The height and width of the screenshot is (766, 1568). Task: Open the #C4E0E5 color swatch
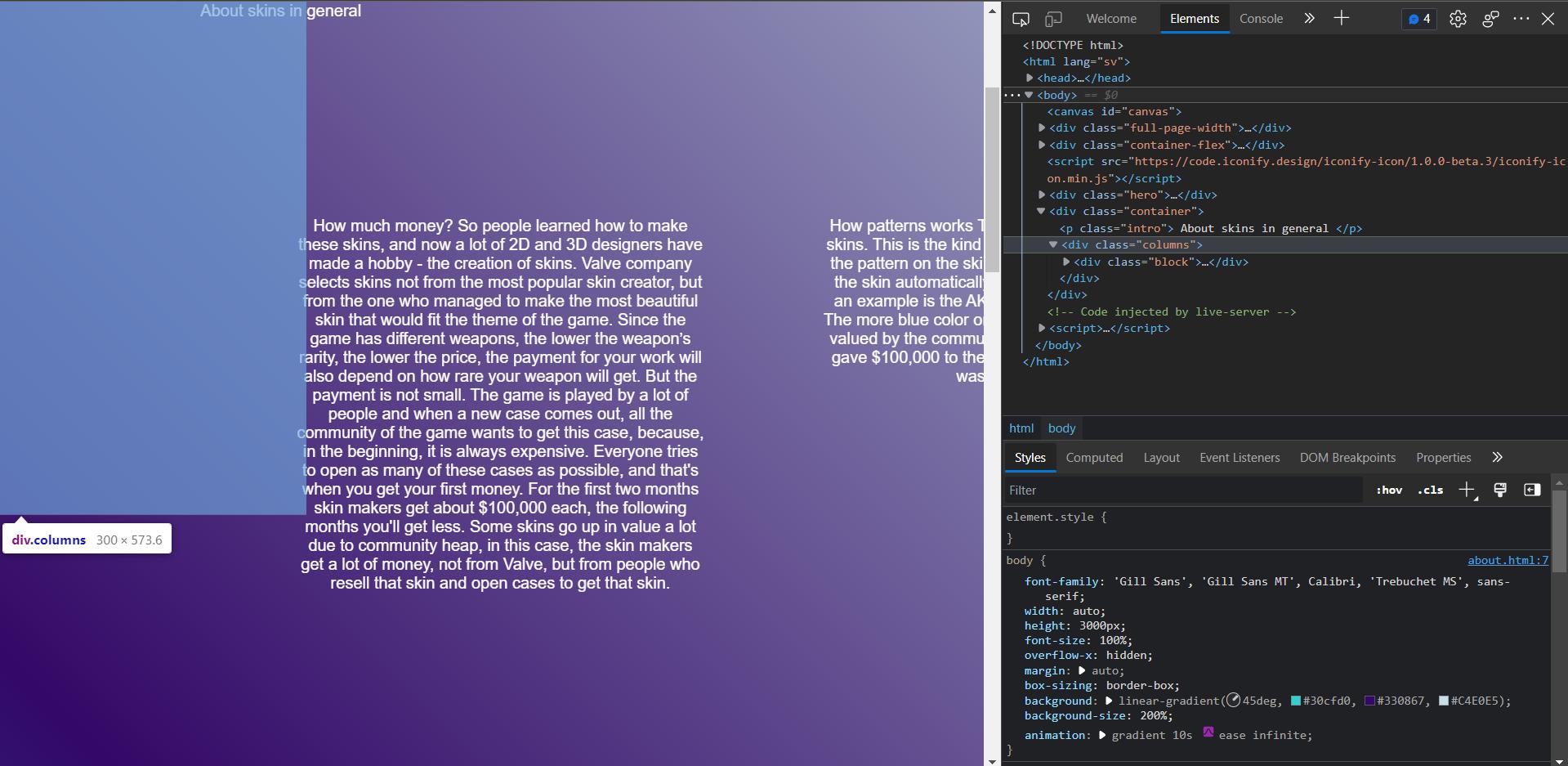coord(1444,701)
